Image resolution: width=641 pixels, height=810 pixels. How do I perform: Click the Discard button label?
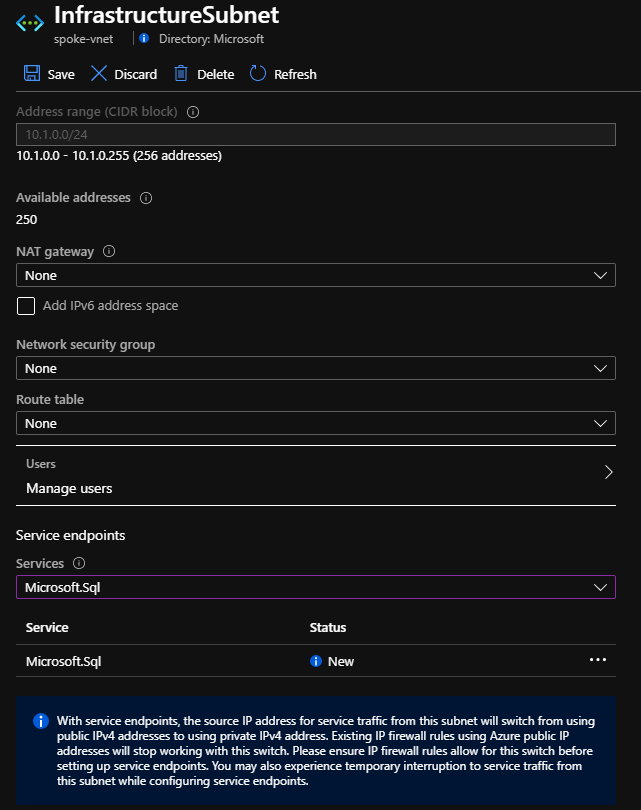(x=135, y=74)
